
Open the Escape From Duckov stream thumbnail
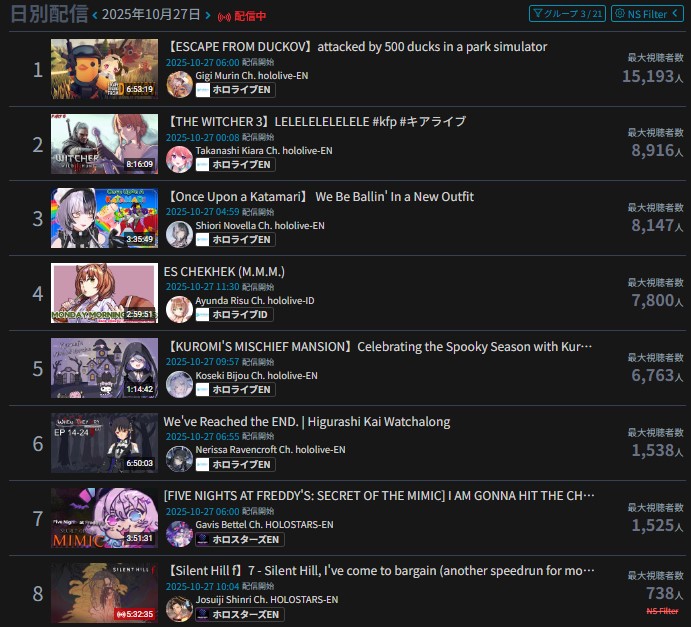tap(104, 69)
